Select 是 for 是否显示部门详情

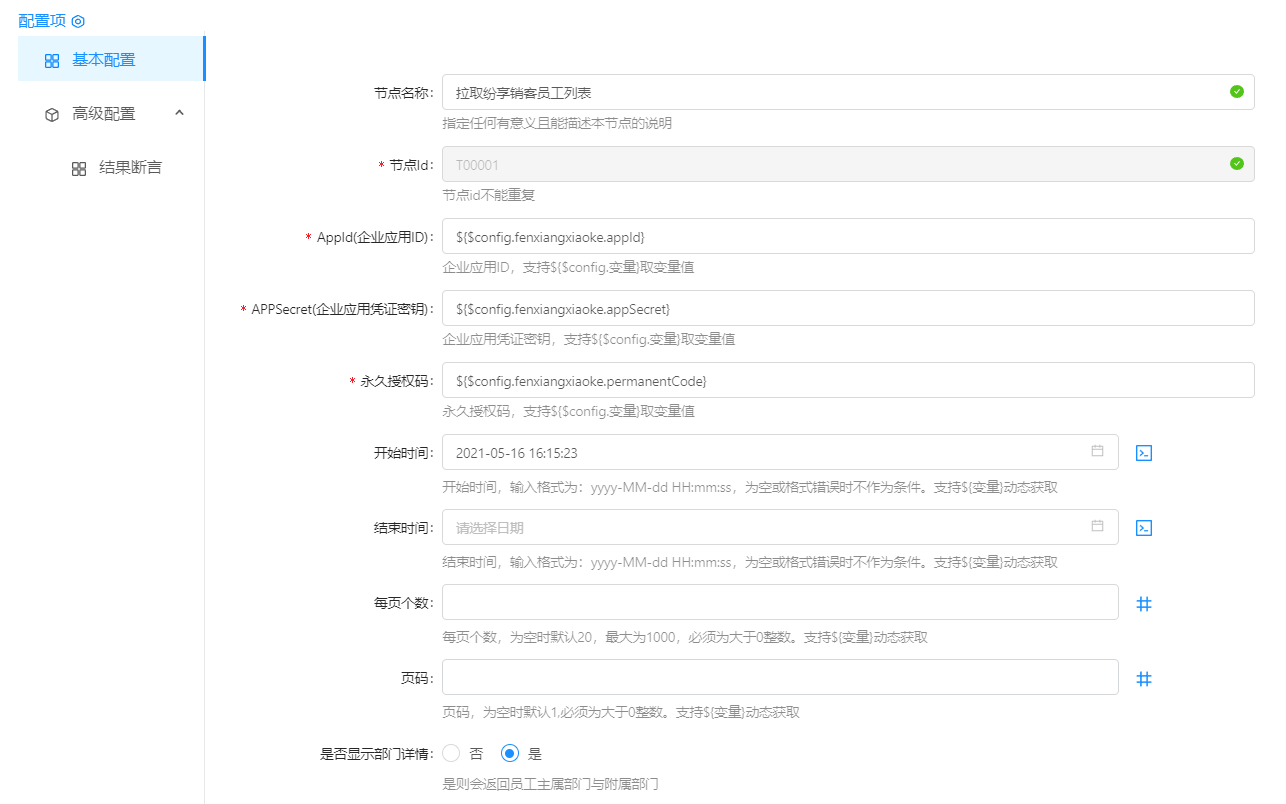[510, 754]
